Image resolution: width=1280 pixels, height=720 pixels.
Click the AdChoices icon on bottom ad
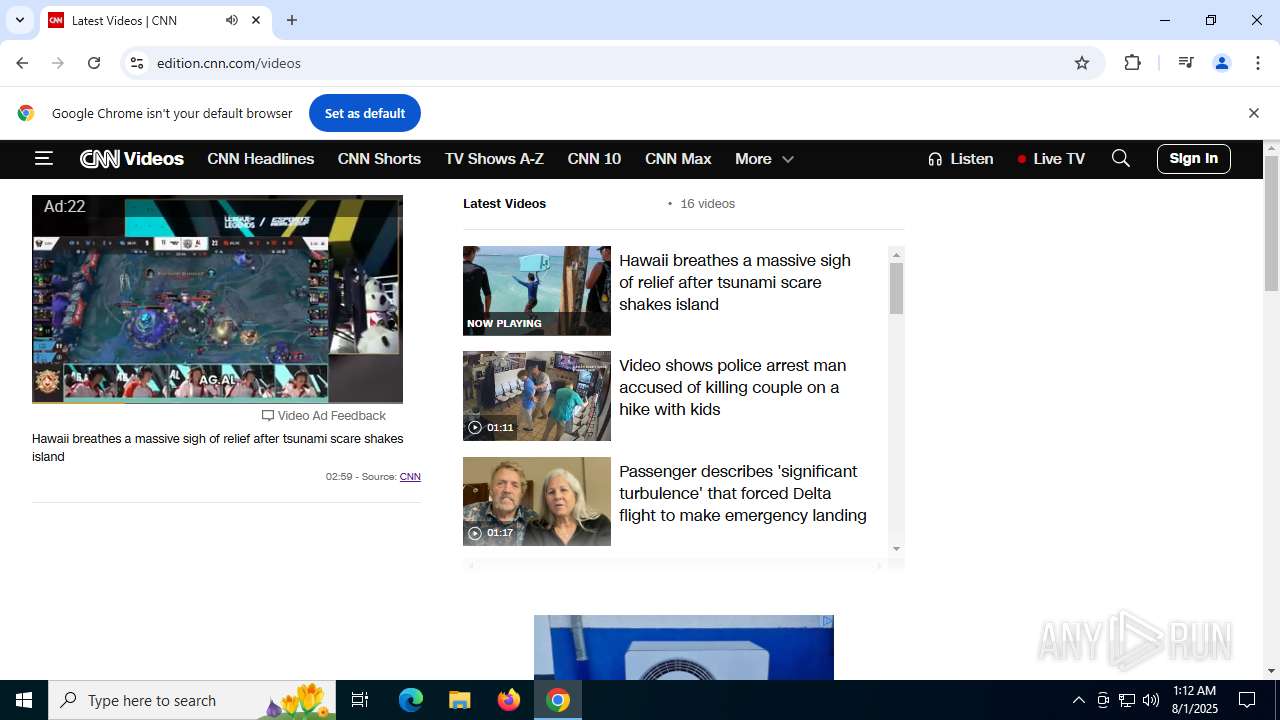(x=827, y=621)
